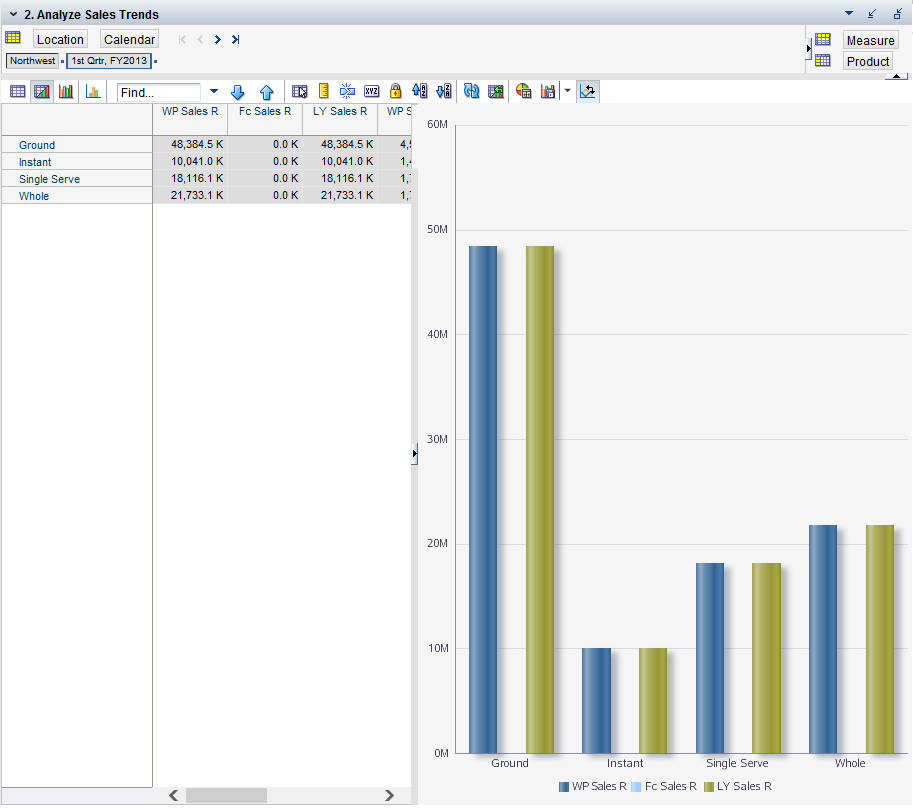The width and height of the screenshot is (913, 808).
Task: Click cell 18,116.1 K under LY Sales R
Action: coord(340,178)
